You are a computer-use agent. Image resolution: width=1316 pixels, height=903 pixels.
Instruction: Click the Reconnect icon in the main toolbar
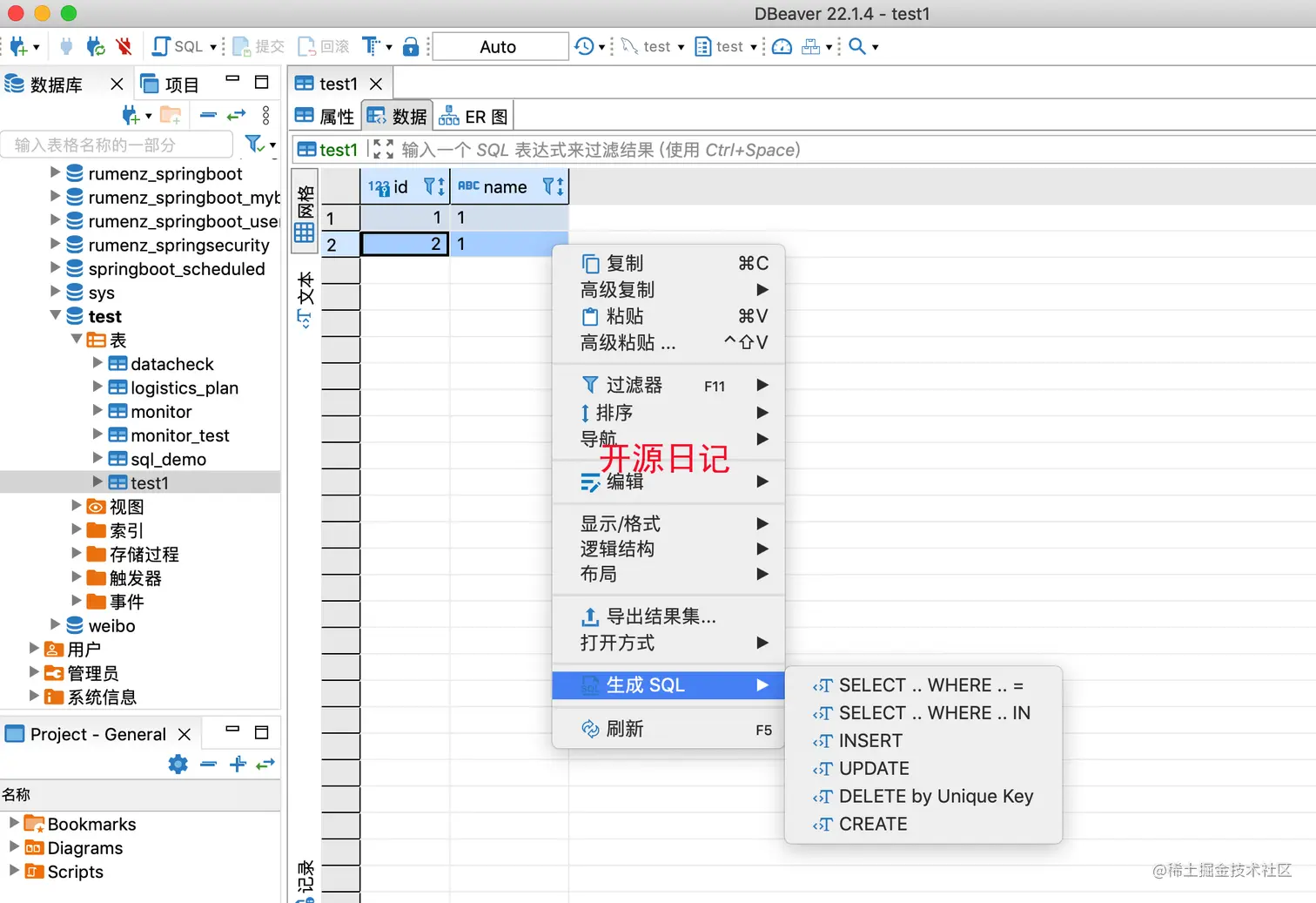click(96, 46)
